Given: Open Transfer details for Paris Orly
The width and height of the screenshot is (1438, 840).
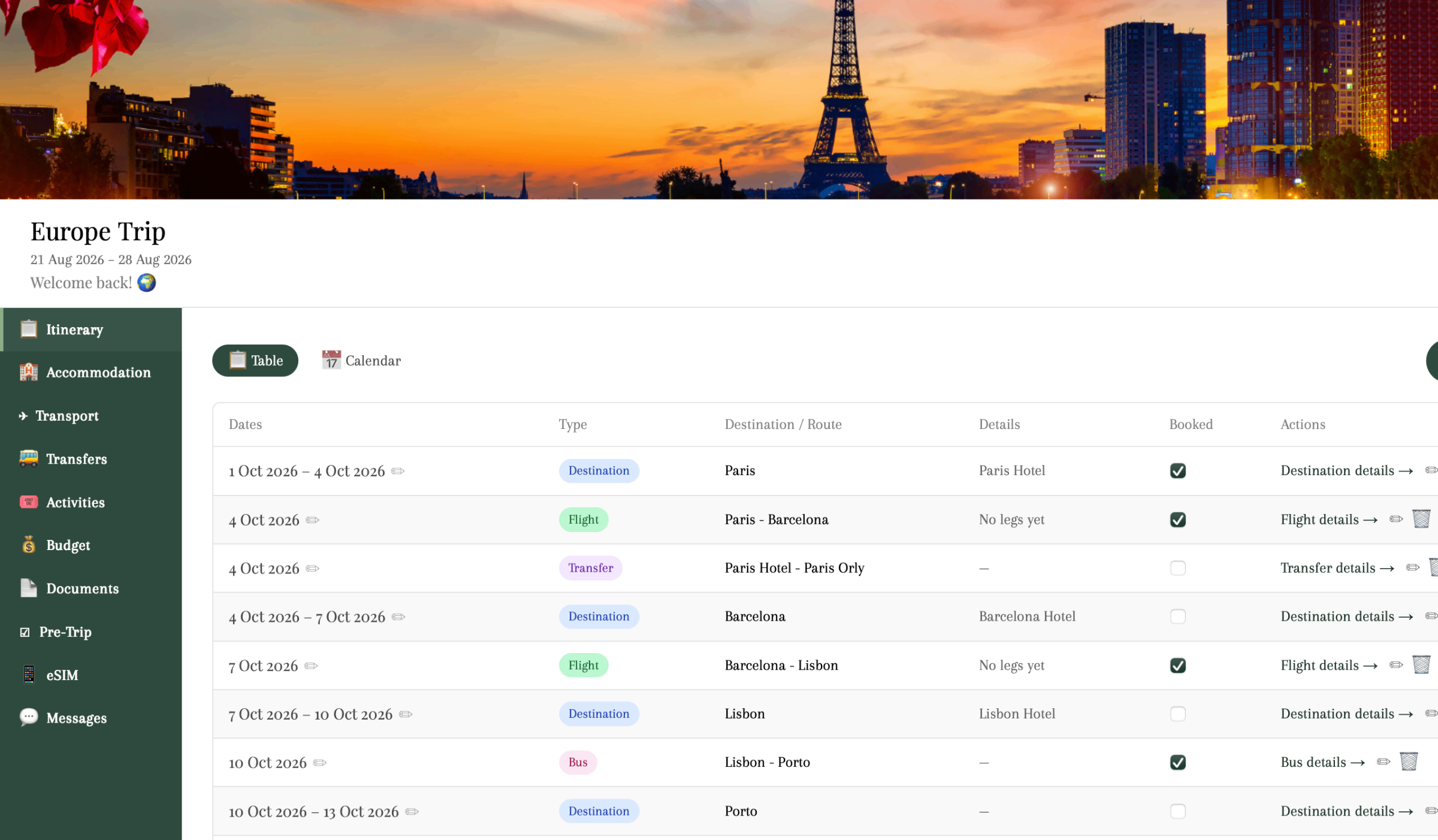Looking at the screenshot, I should click(1337, 568).
